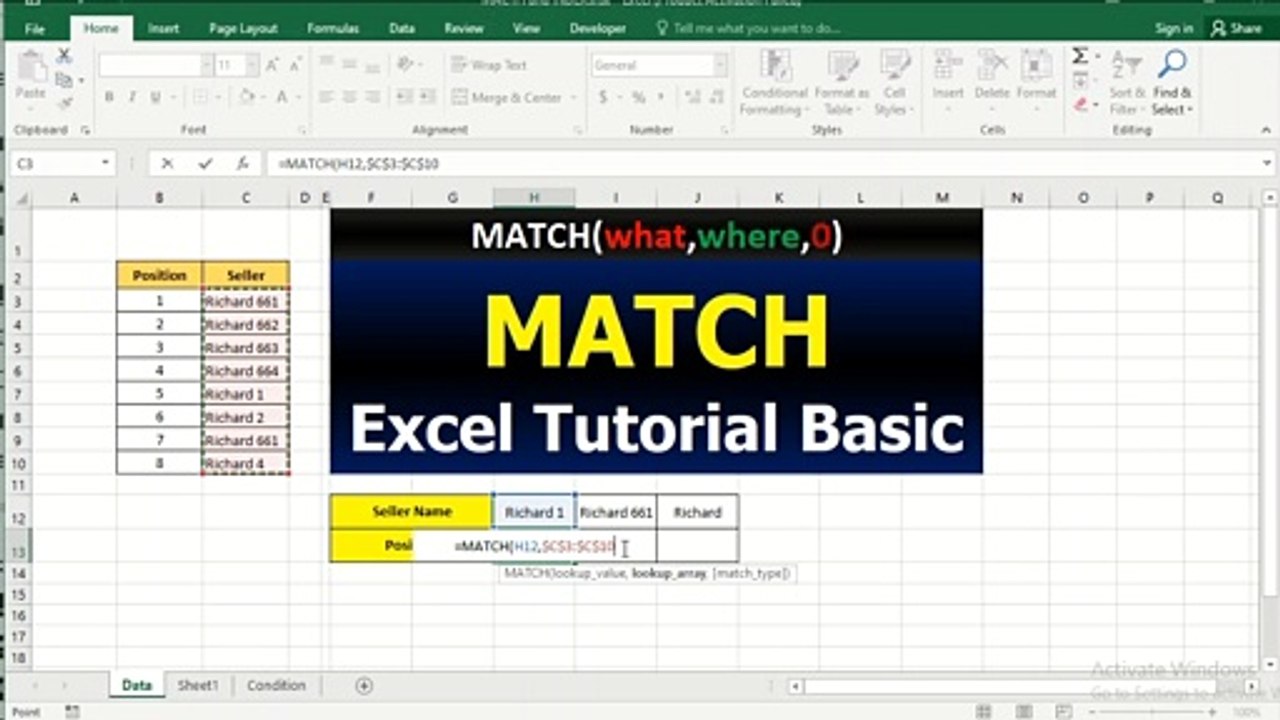Toggle Italic formatting

(132, 97)
